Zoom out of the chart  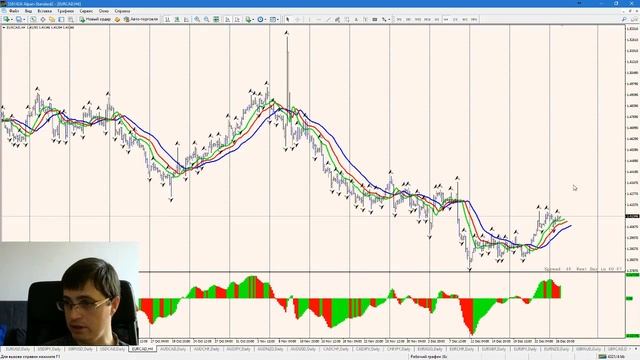[x=207, y=19]
